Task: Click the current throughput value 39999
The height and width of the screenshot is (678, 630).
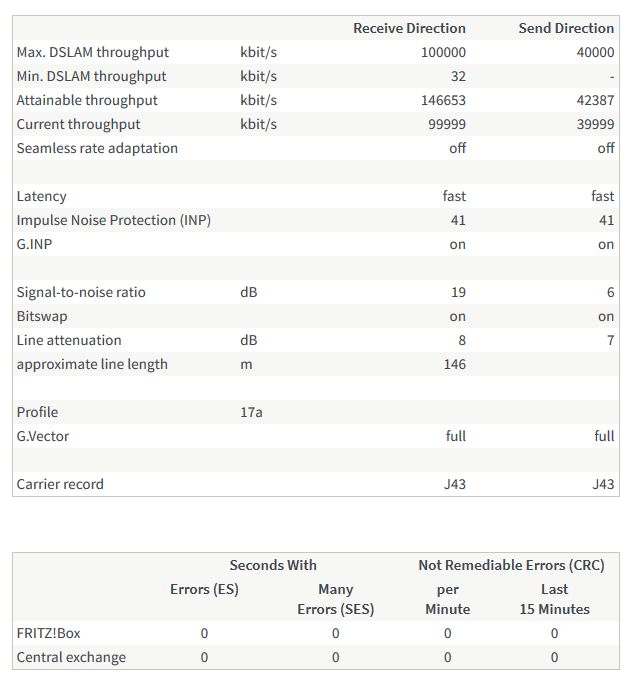Action: coord(595,124)
